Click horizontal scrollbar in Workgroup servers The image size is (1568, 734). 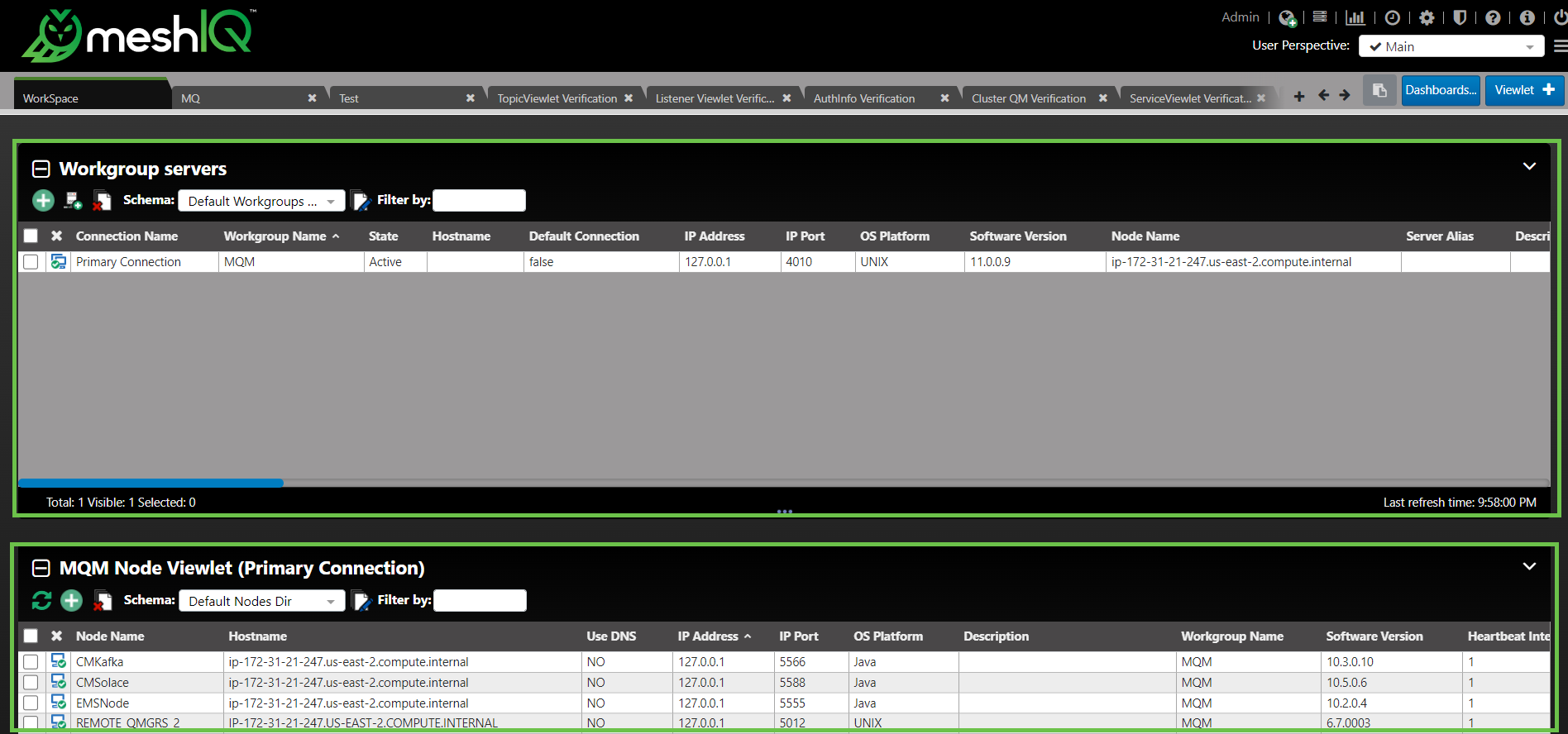[x=151, y=483]
